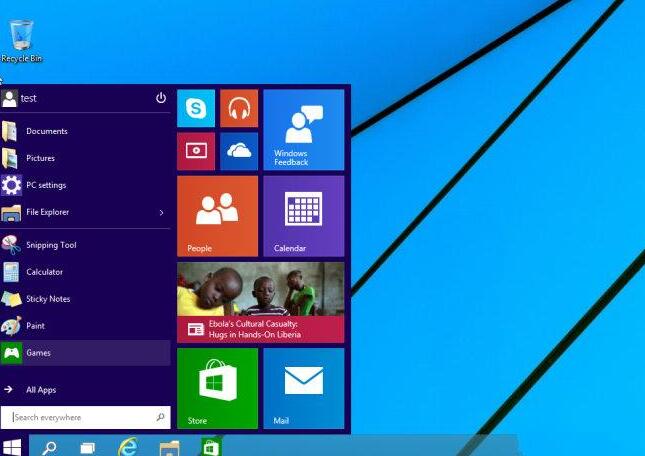Launch Internet Explorer from the taskbar
This screenshot has height=456, width=645.
128,447
